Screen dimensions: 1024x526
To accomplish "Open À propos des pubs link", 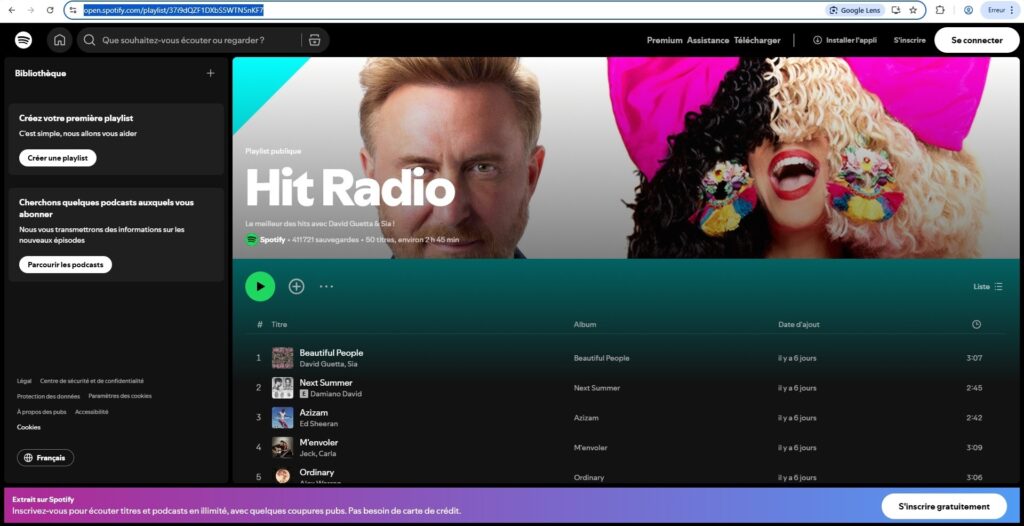I will [42, 412].
